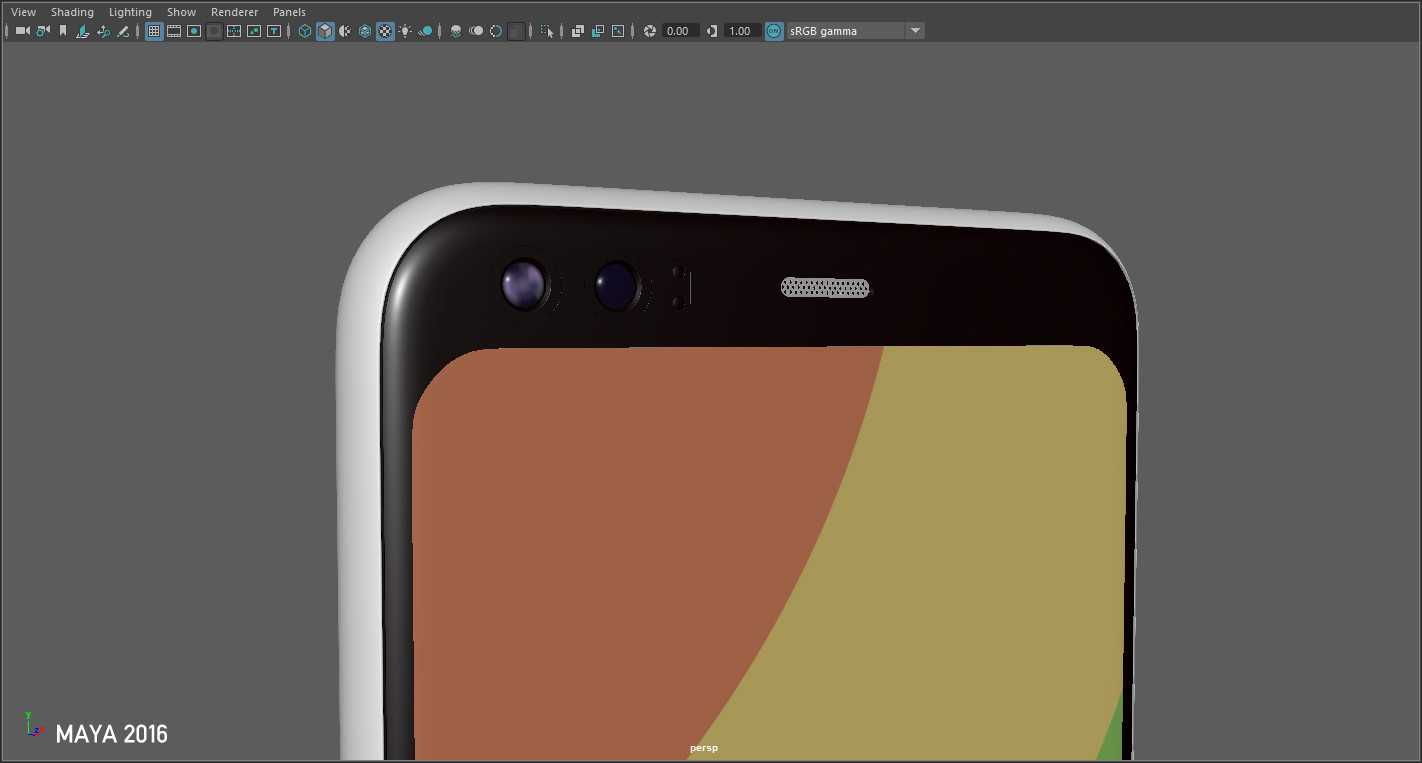Screen dimensions: 1422x763
Task: Turn on Use All Lights
Action: tap(404, 30)
